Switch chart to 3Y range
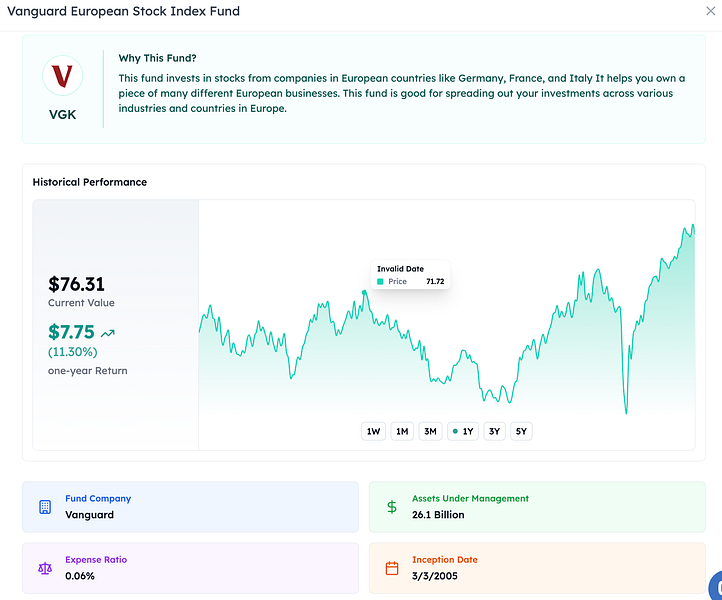 [494, 431]
